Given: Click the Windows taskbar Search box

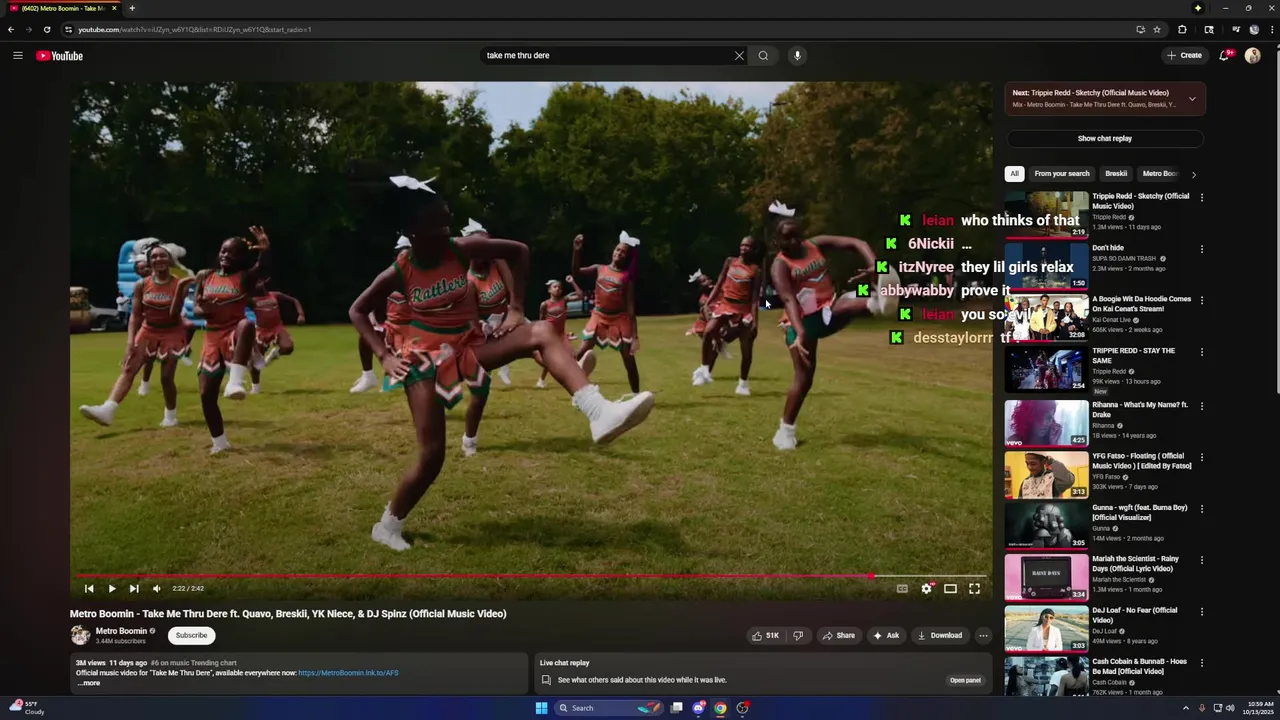Looking at the screenshot, I should click(609, 708).
